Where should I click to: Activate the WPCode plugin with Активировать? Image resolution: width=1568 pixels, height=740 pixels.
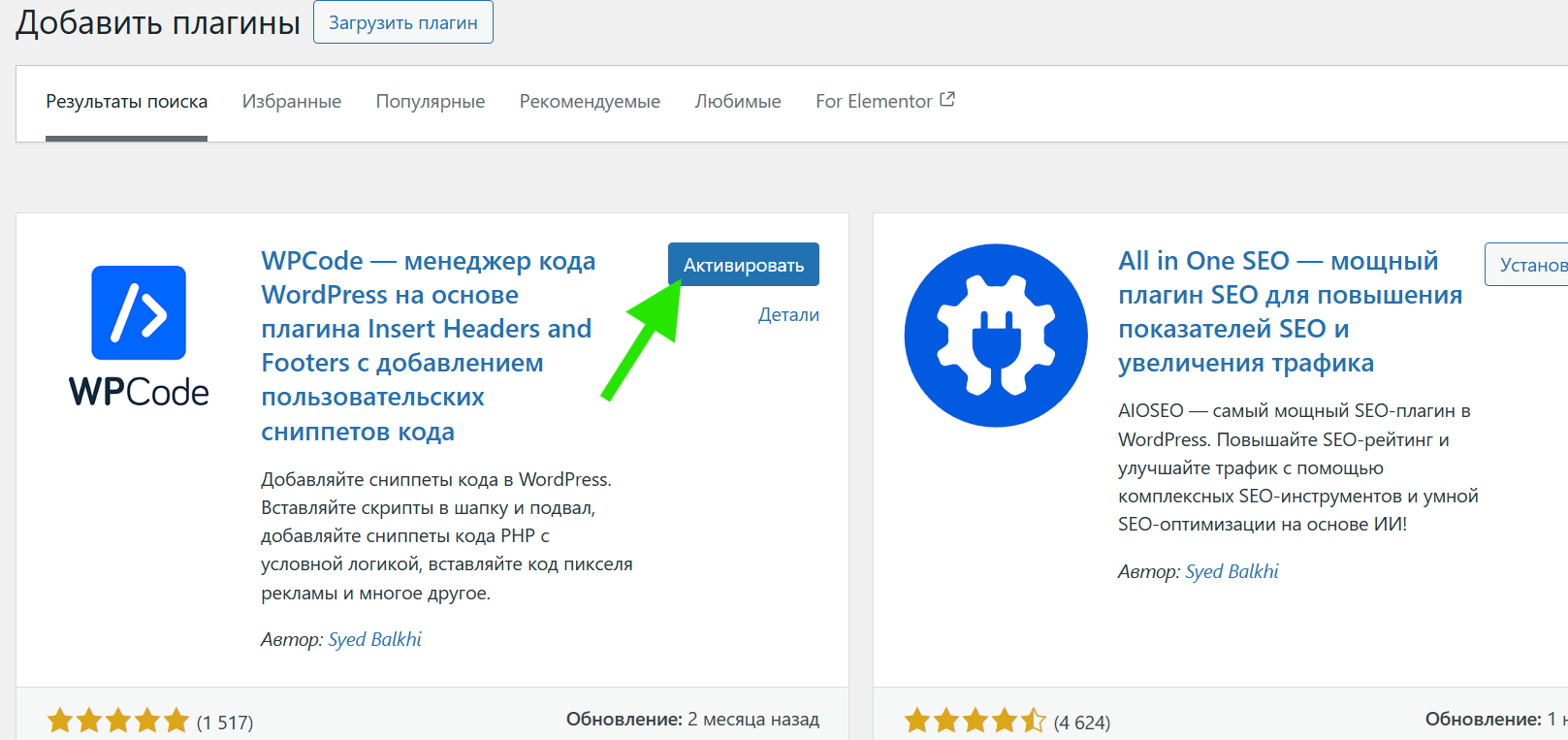click(x=744, y=265)
